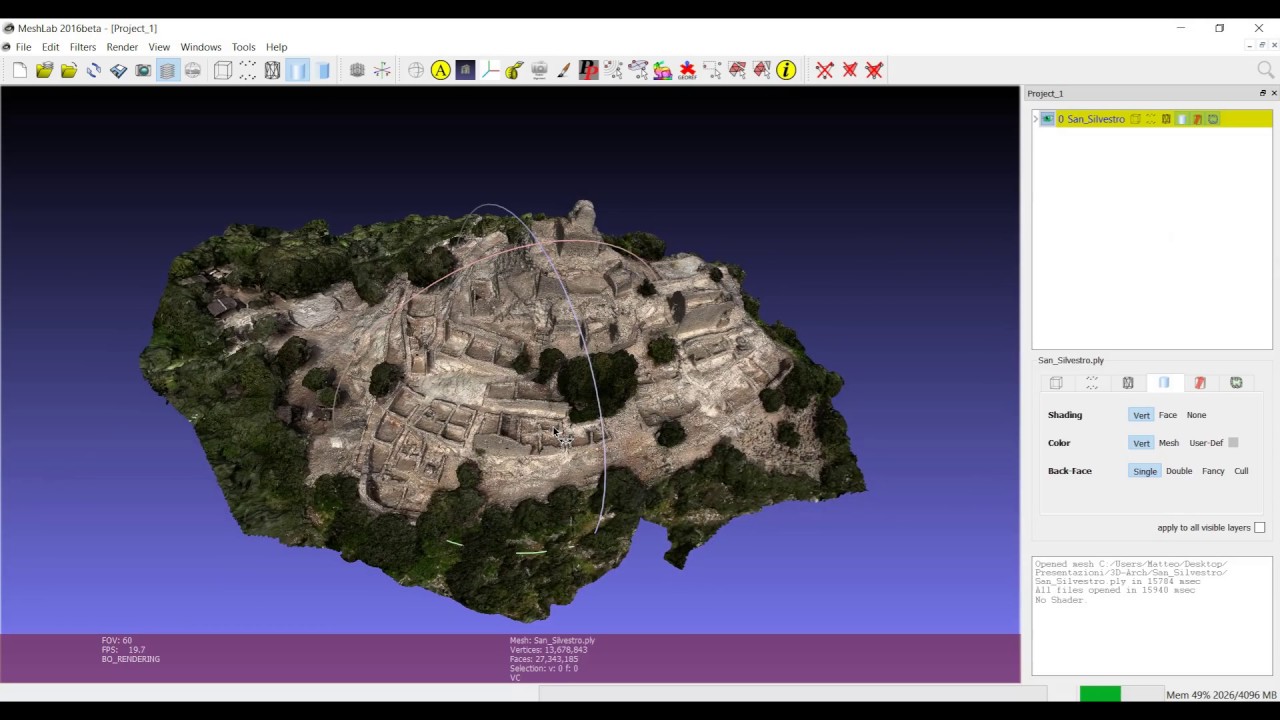The height and width of the screenshot is (720, 1280).
Task: Activate the GeoRef tool in the toolbar
Action: click(x=686, y=69)
